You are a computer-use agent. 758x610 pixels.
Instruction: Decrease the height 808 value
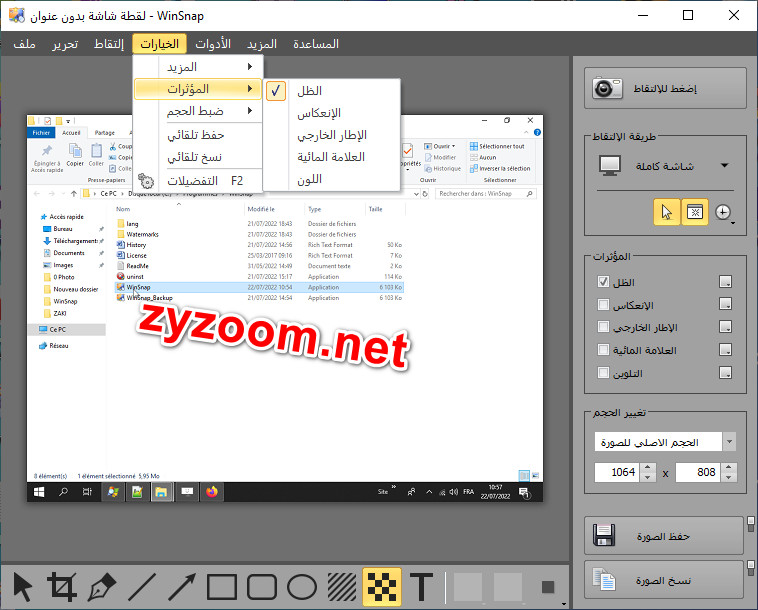[x=729, y=477]
